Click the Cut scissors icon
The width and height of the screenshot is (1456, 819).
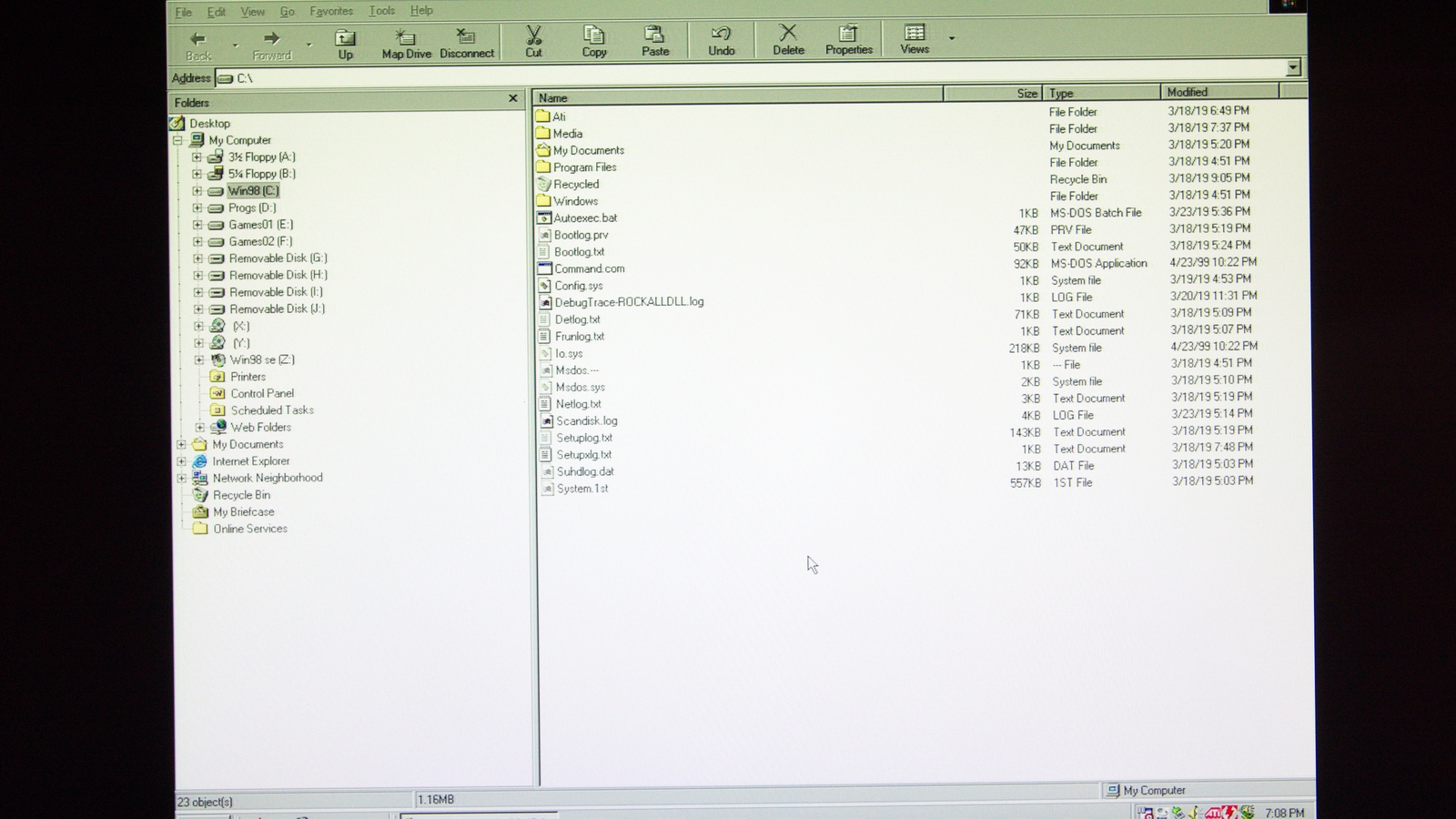coord(533,35)
